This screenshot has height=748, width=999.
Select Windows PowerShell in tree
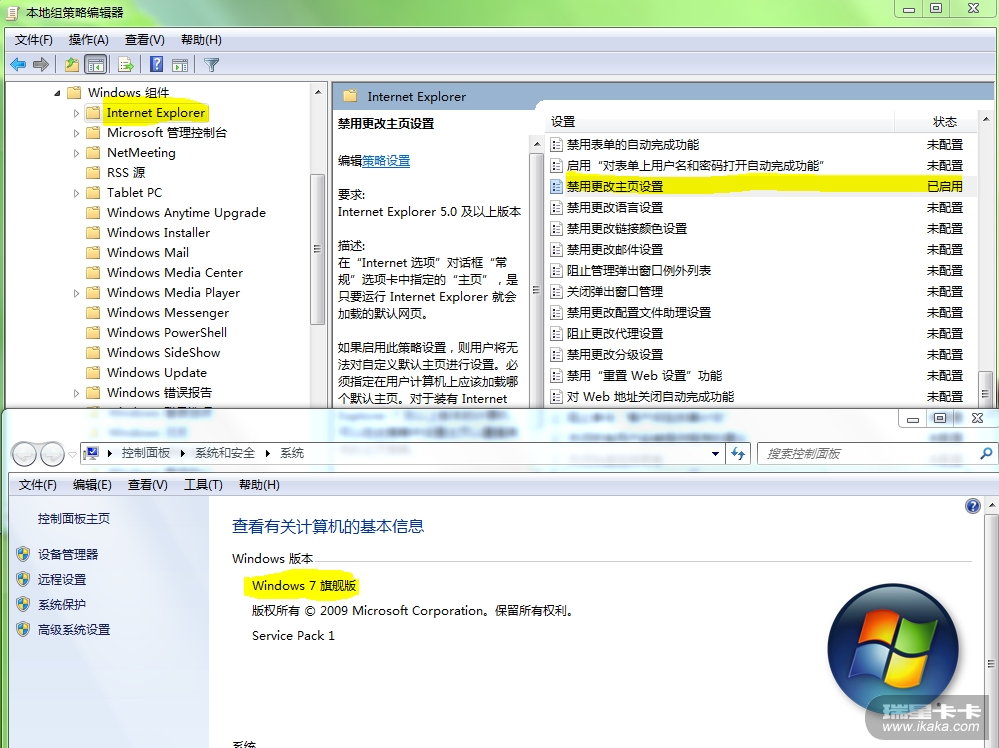[x=167, y=333]
